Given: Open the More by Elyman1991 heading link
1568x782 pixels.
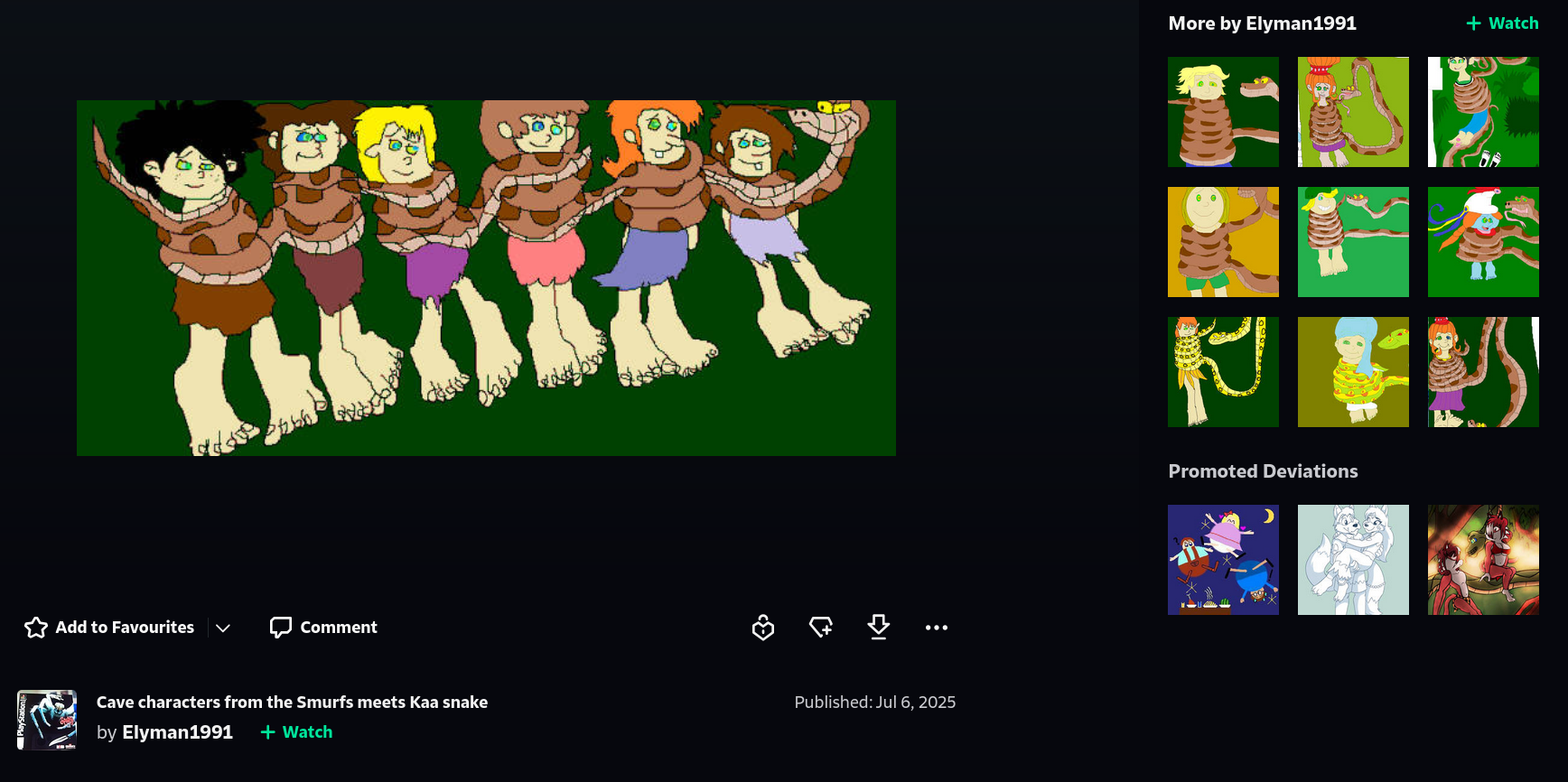Looking at the screenshot, I should tap(1262, 23).
